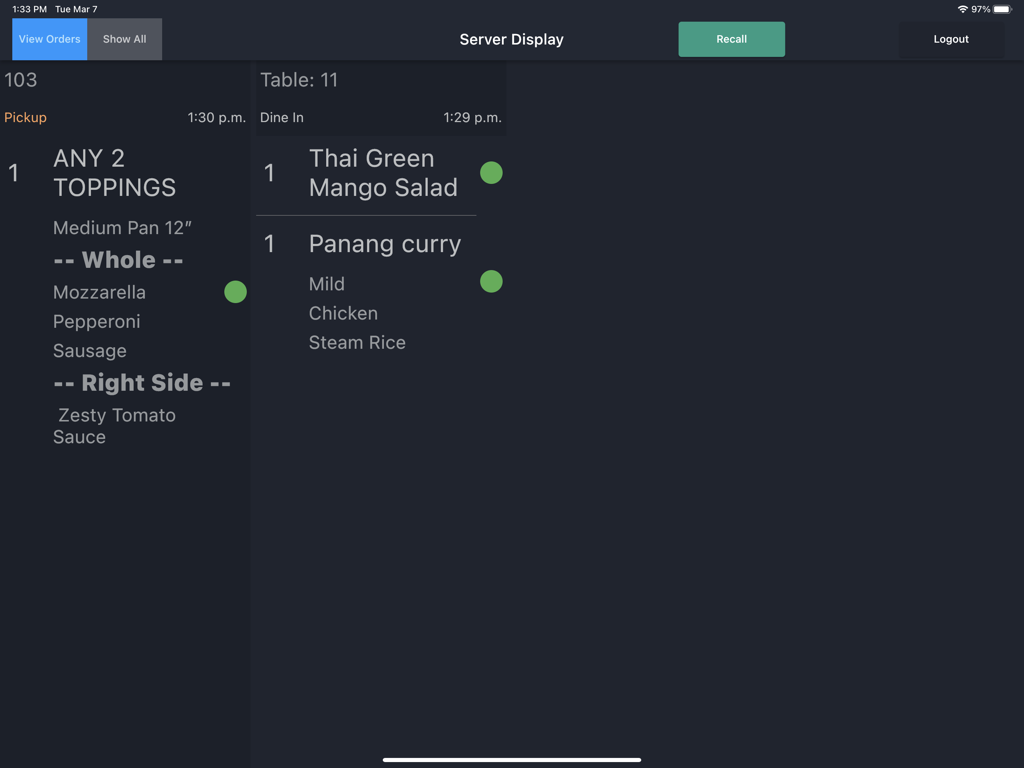Click green dot next to Panang curry
The height and width of the screenshot is (768, 1024).
click(491, 282)
